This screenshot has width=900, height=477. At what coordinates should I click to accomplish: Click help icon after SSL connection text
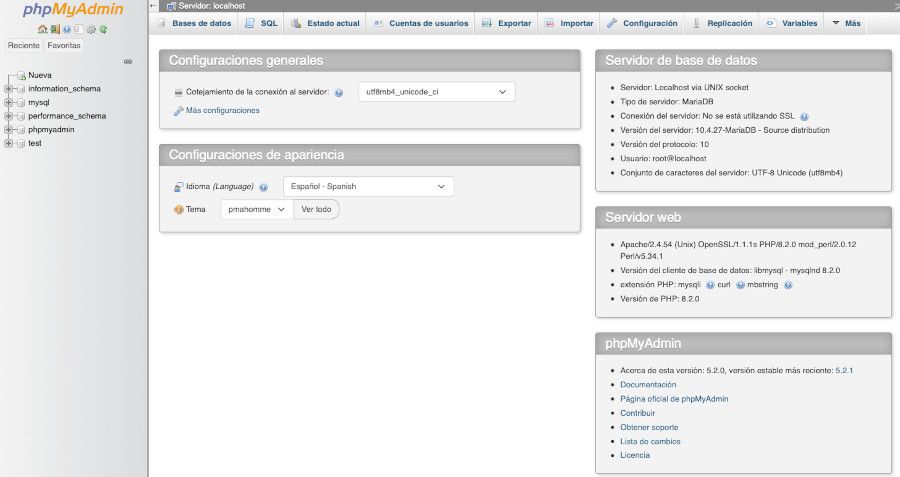point(804,117)
